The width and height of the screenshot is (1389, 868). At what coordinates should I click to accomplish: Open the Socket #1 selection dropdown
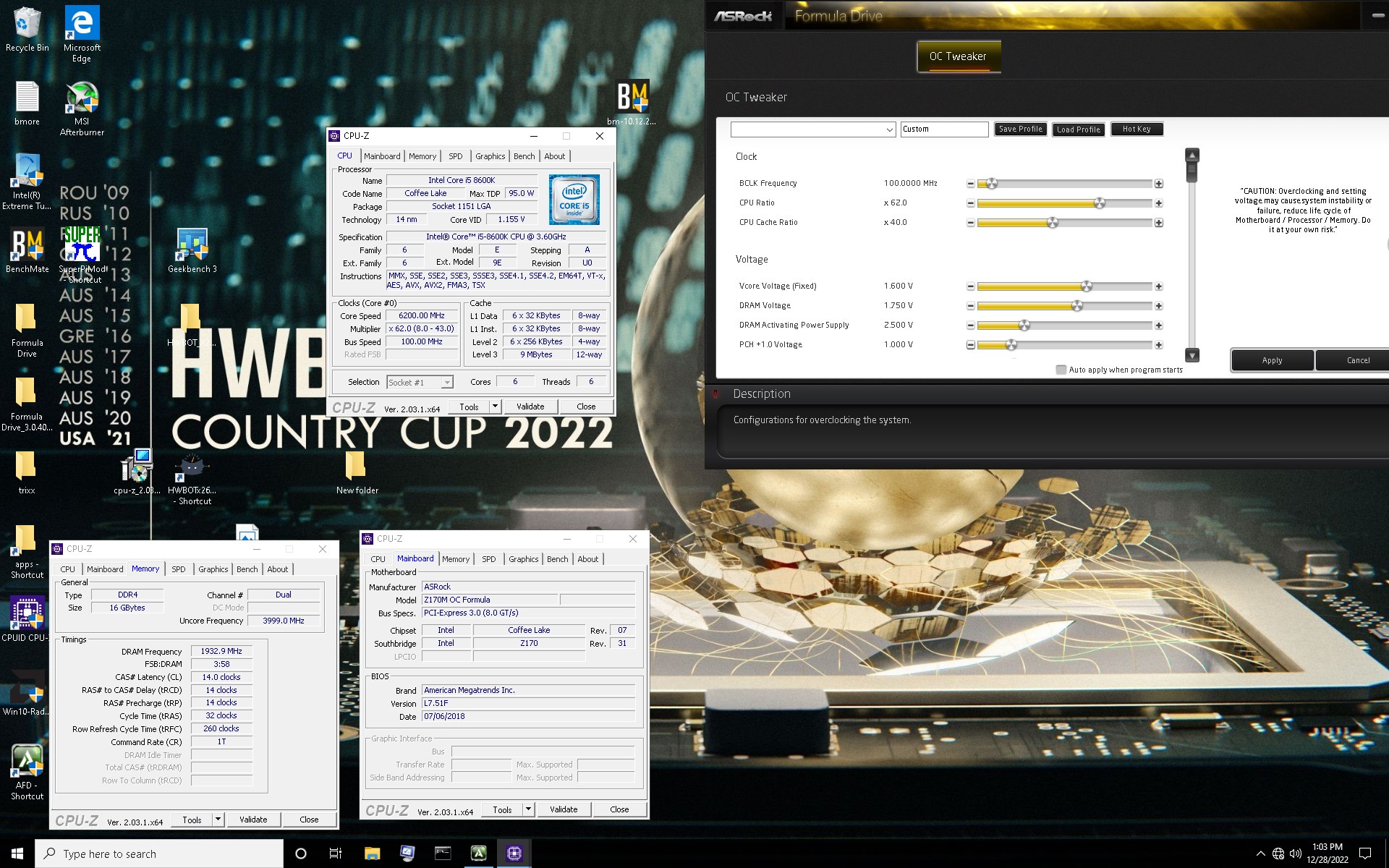pyautogui.click(x=420, y=382)
